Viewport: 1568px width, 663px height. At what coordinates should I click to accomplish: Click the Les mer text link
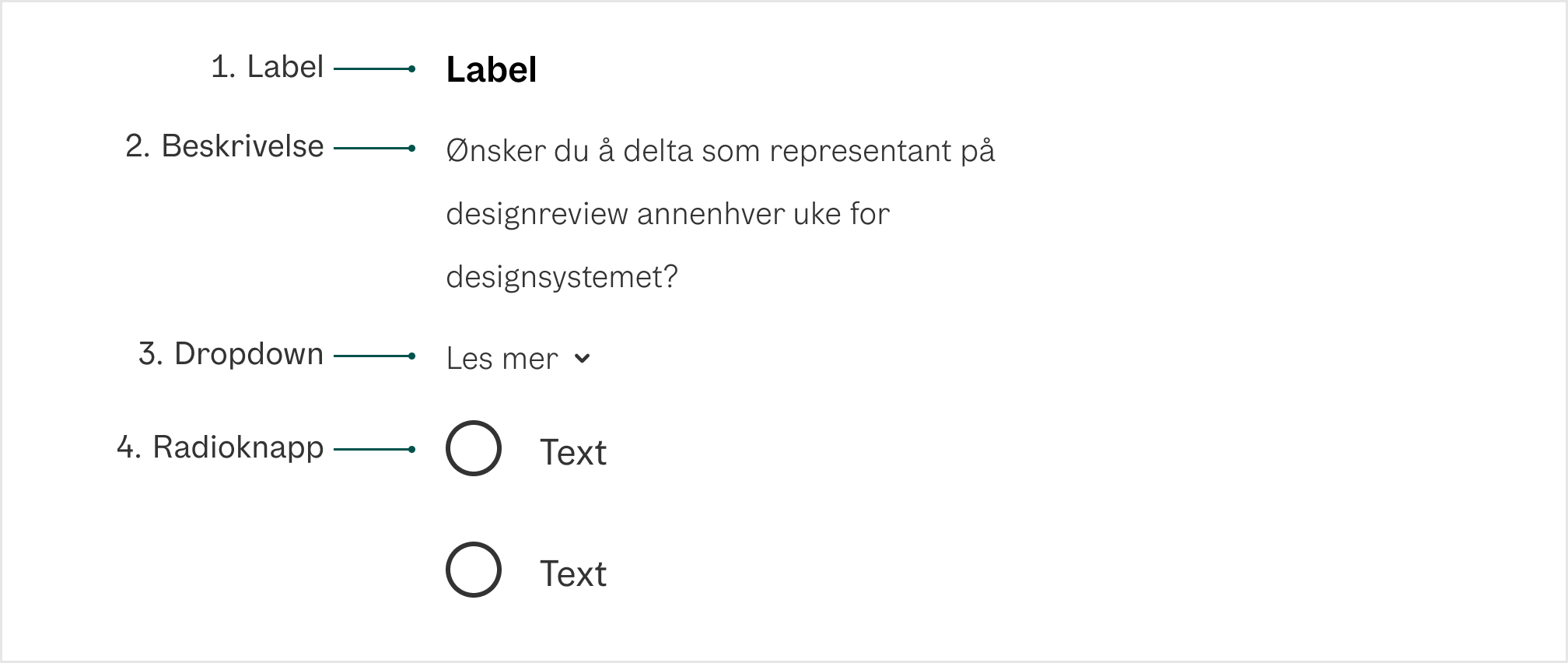pyautogui.click(x=502, y=359)
